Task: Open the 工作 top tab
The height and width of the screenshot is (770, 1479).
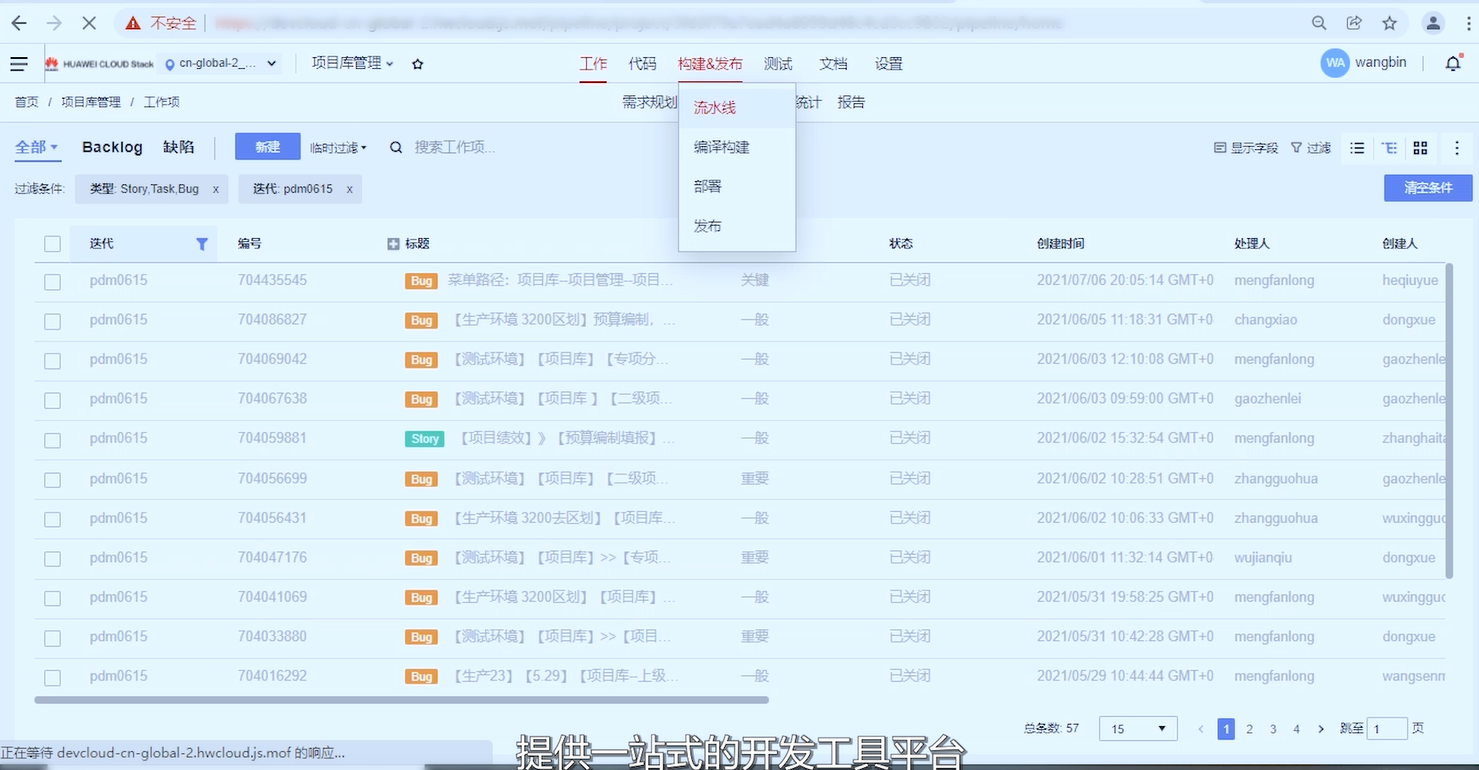Action: pyautogui.click(x=593, y=63)
